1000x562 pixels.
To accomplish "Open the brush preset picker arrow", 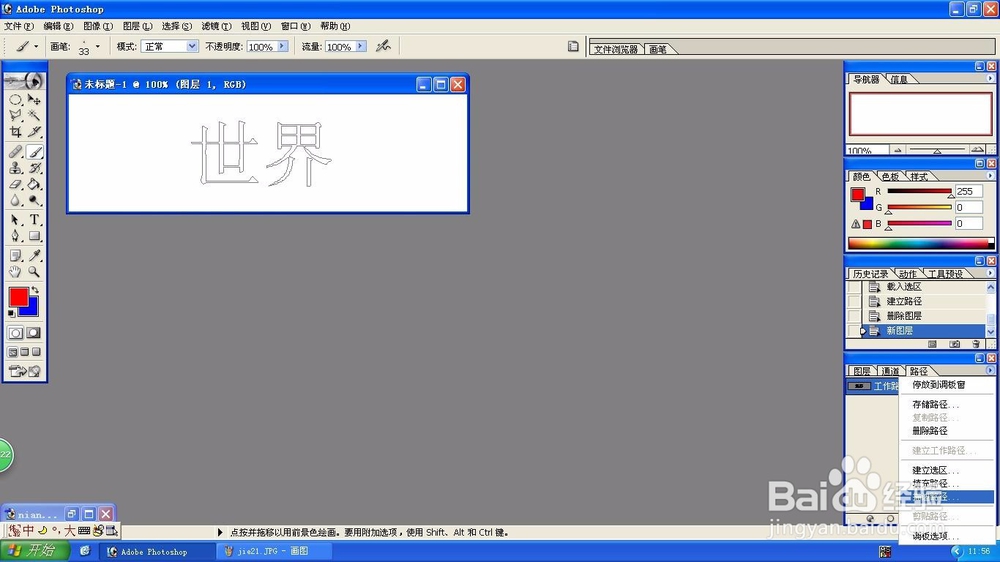I will pos(98,47).
